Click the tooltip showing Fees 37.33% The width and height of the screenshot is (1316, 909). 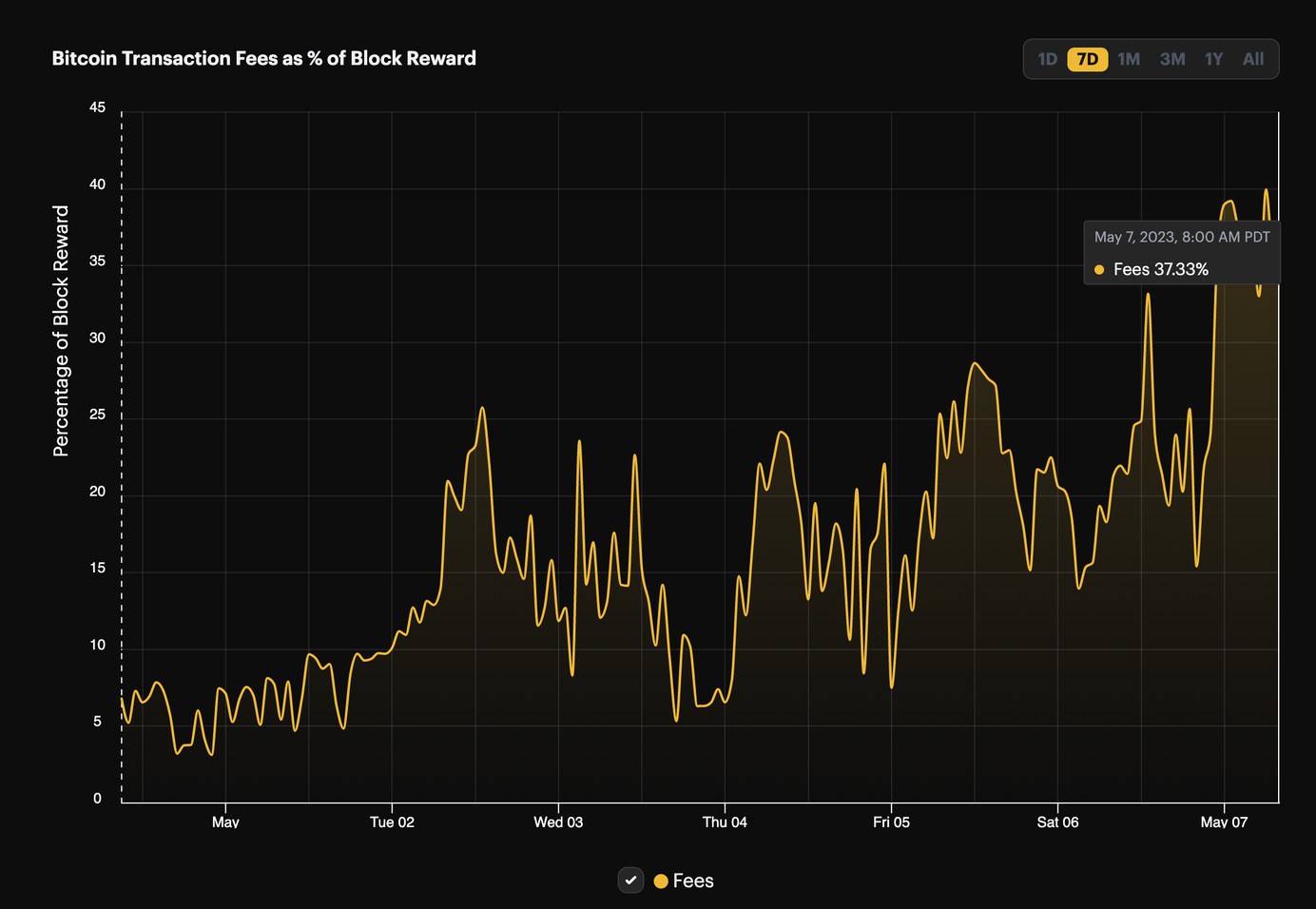point(1182,253)
